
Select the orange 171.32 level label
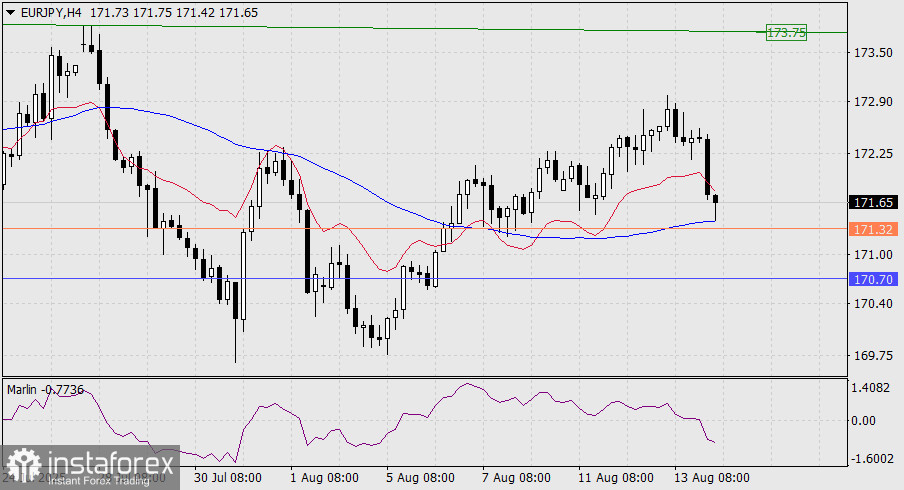[x=873, y=229]
